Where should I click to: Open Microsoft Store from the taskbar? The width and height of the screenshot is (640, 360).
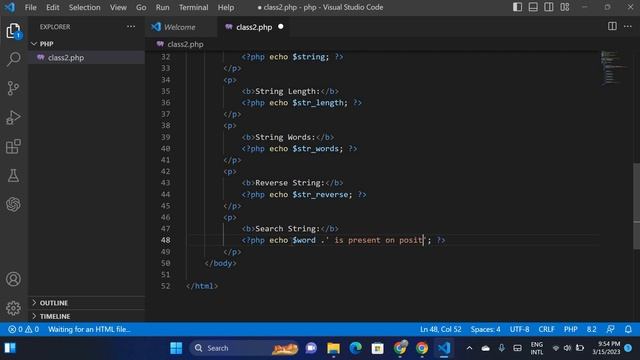(x=378, y=348)
